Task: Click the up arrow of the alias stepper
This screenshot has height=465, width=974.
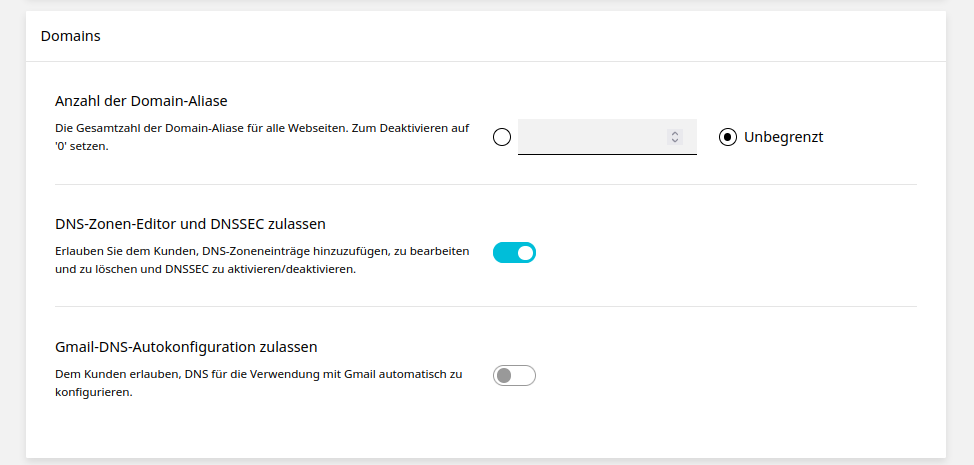Action: coord(675,133)
